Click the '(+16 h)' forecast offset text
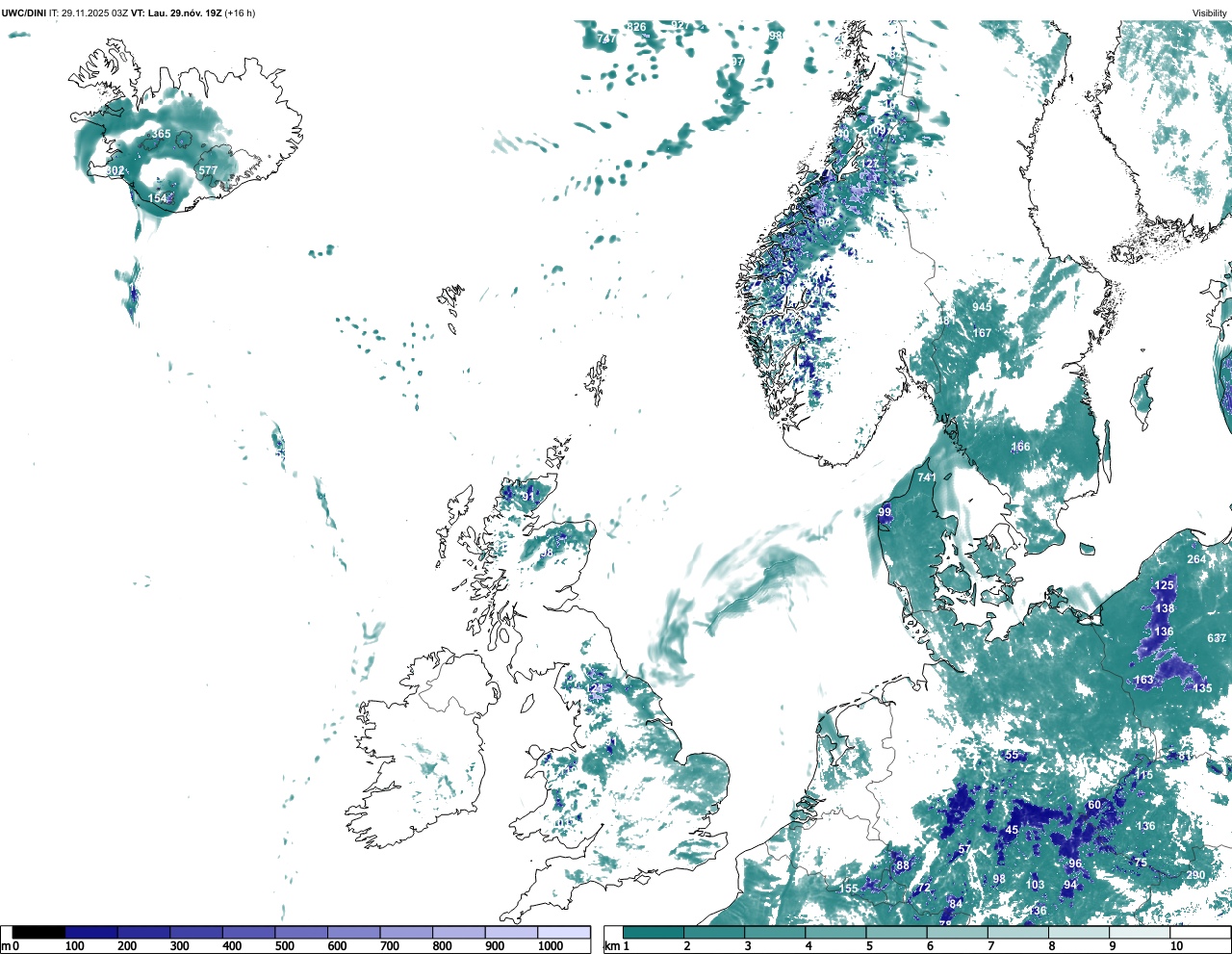This screenshot has width=1232, height=954. [x=240, y=13]
